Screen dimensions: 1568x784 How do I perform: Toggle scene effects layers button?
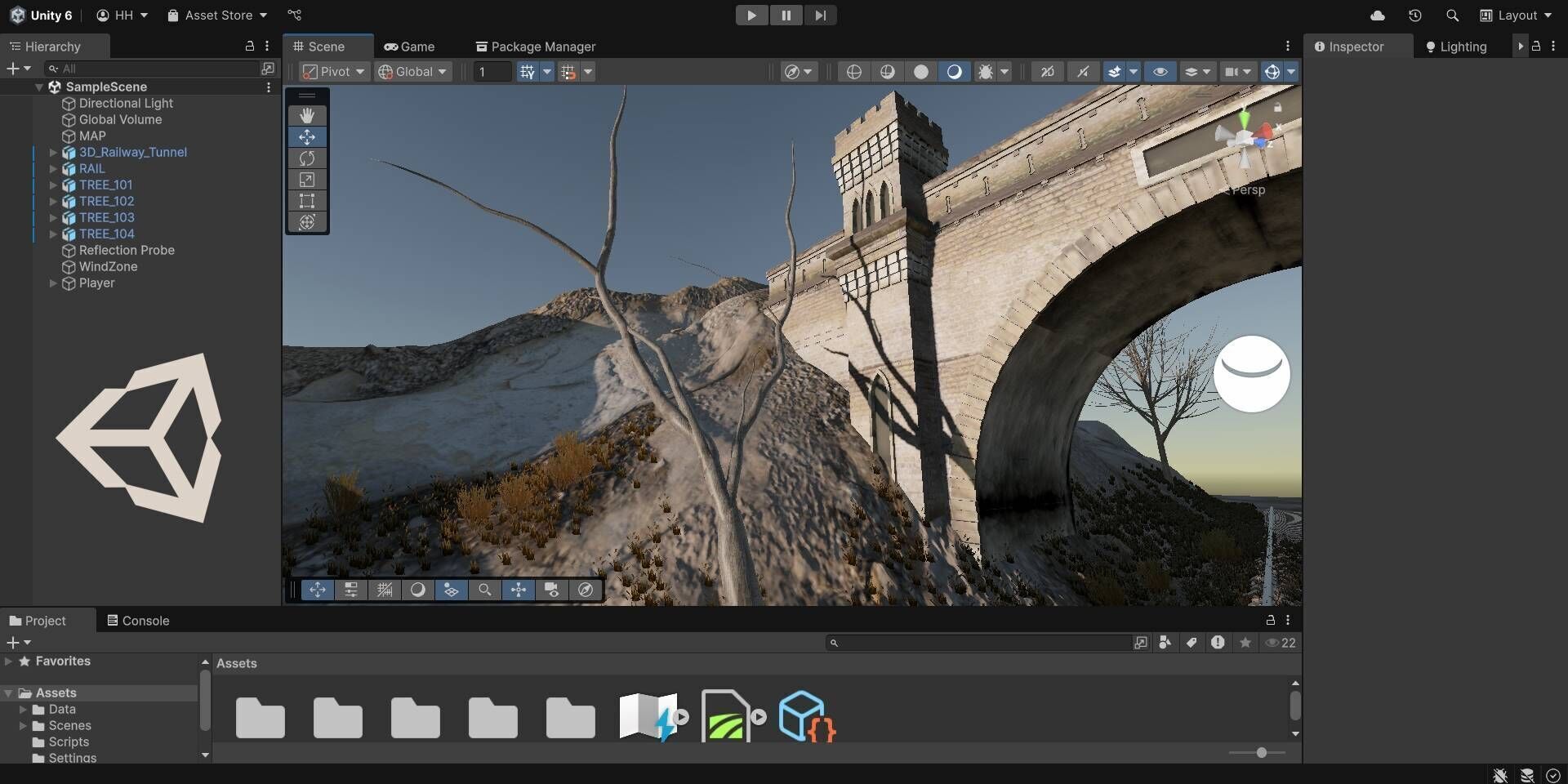(1115, 72)
